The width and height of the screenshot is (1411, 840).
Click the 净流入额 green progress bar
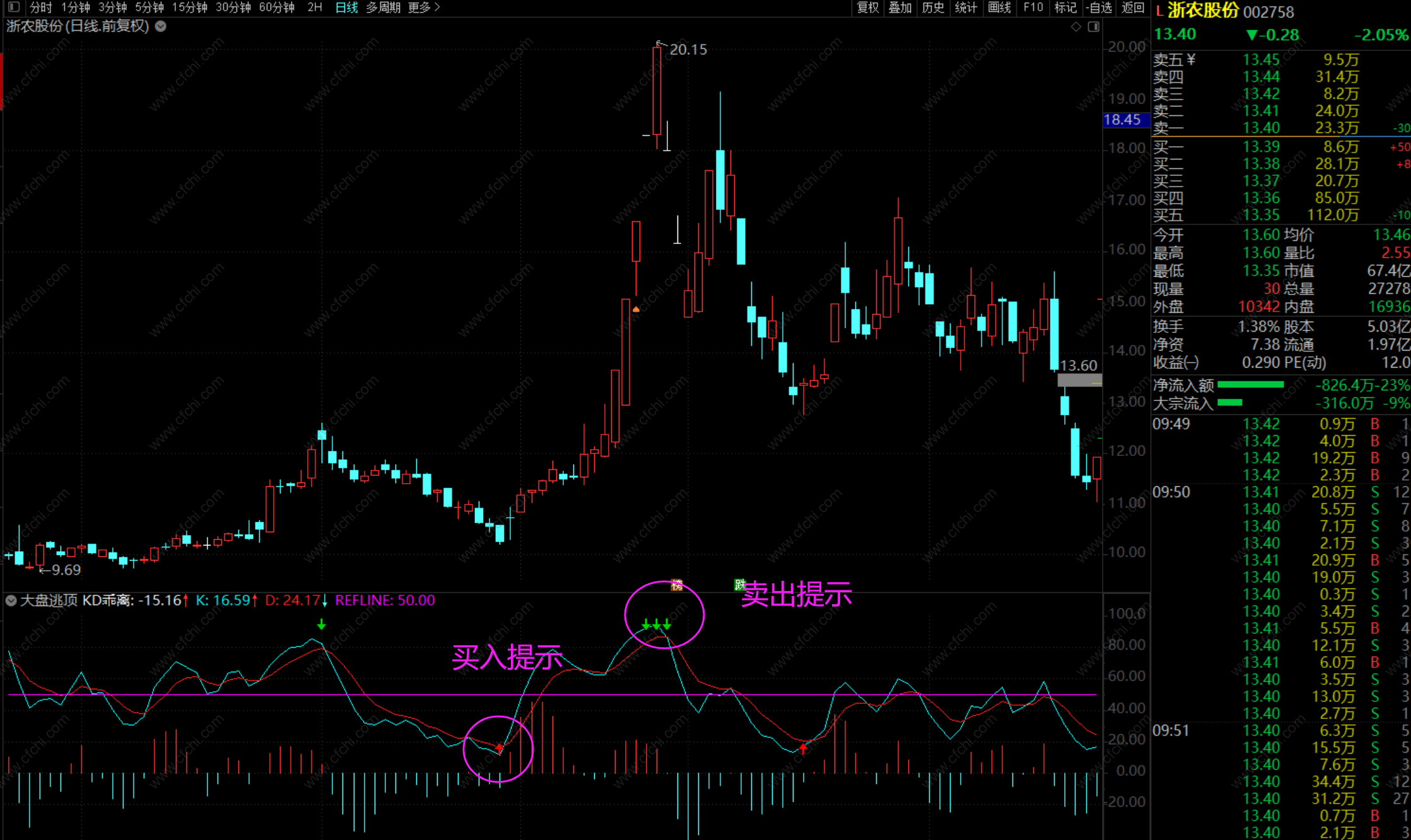tap(1250, 385)
